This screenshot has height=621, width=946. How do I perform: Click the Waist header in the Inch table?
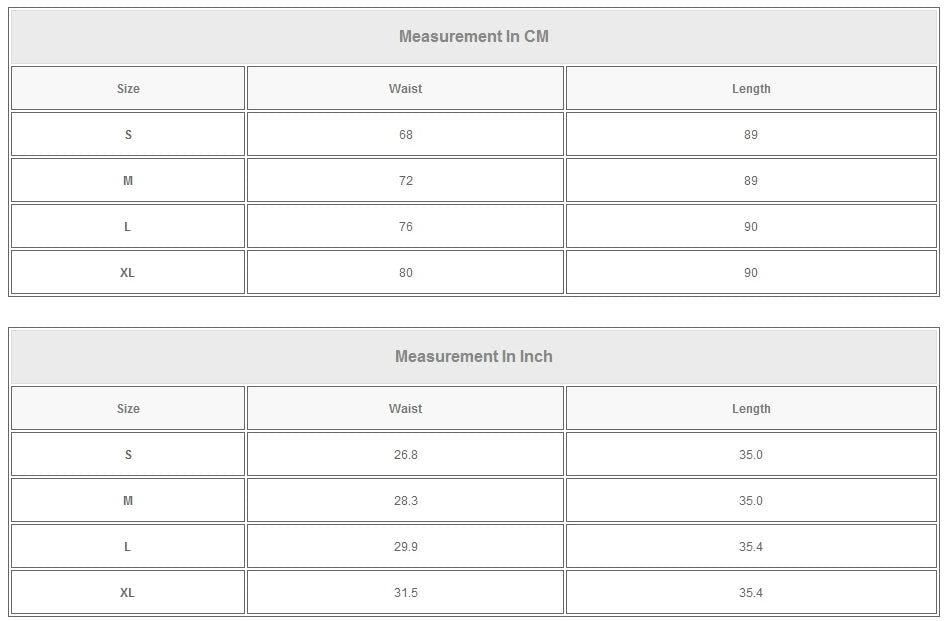pyautogui.click(x=405, y=409)
